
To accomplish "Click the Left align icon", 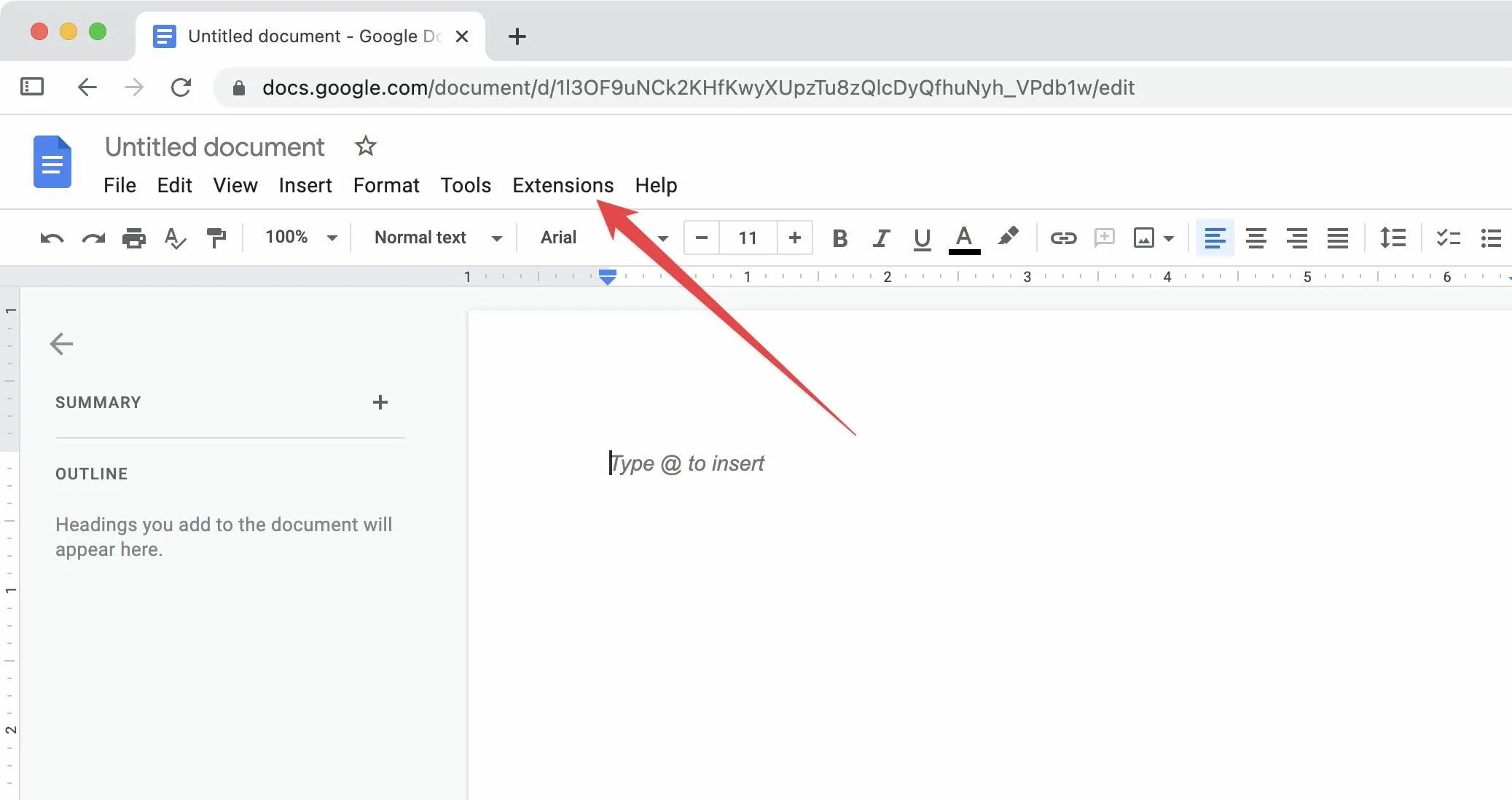I will coord(1214,238).
